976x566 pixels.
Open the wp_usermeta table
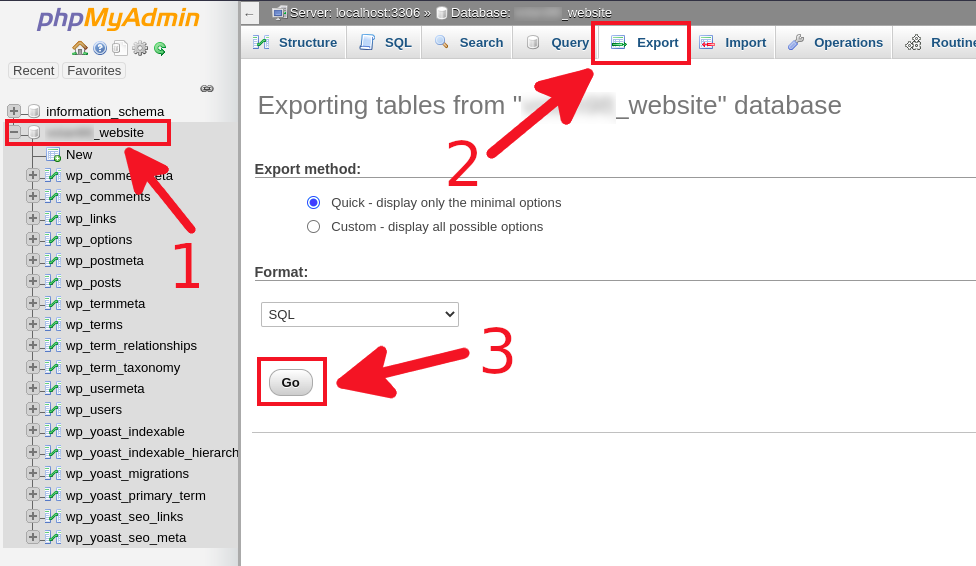coord(105,389)
